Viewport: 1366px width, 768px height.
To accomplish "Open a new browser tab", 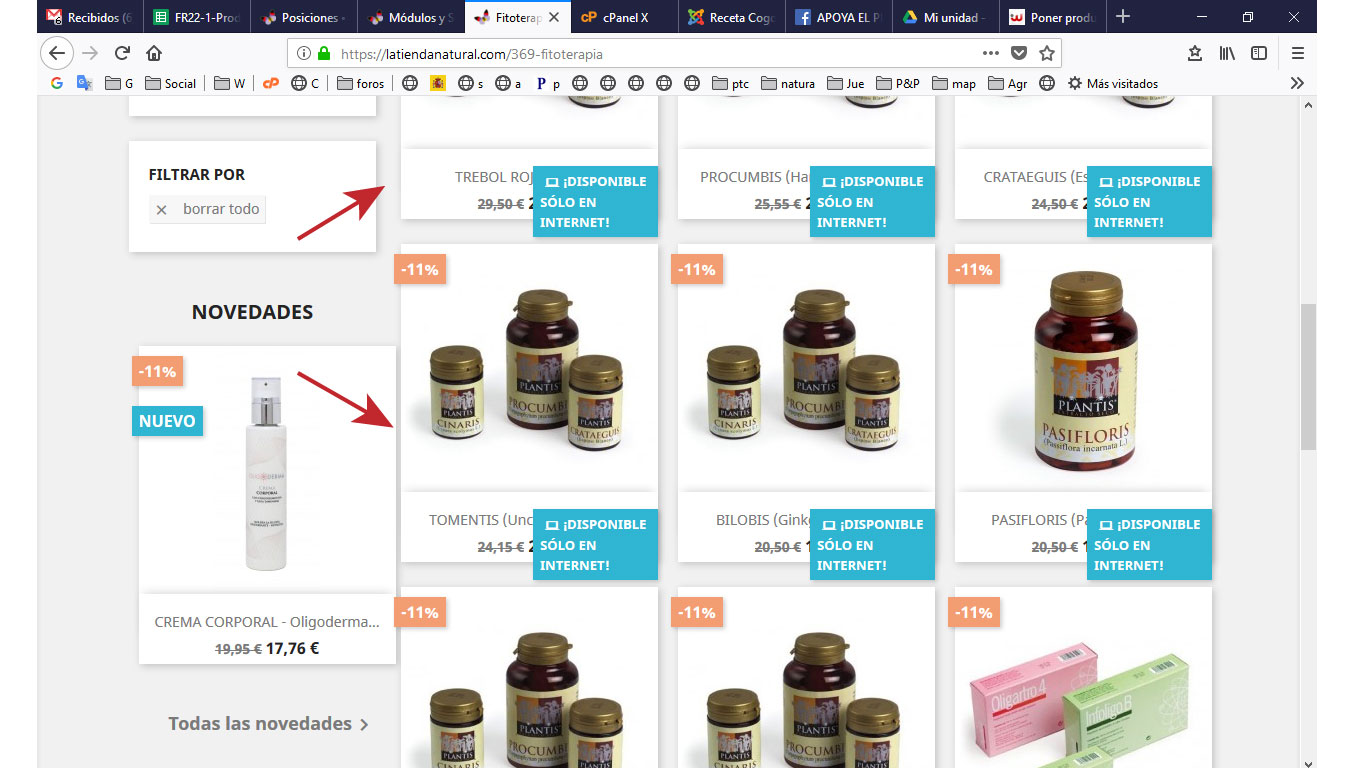I will point(1123,17).
